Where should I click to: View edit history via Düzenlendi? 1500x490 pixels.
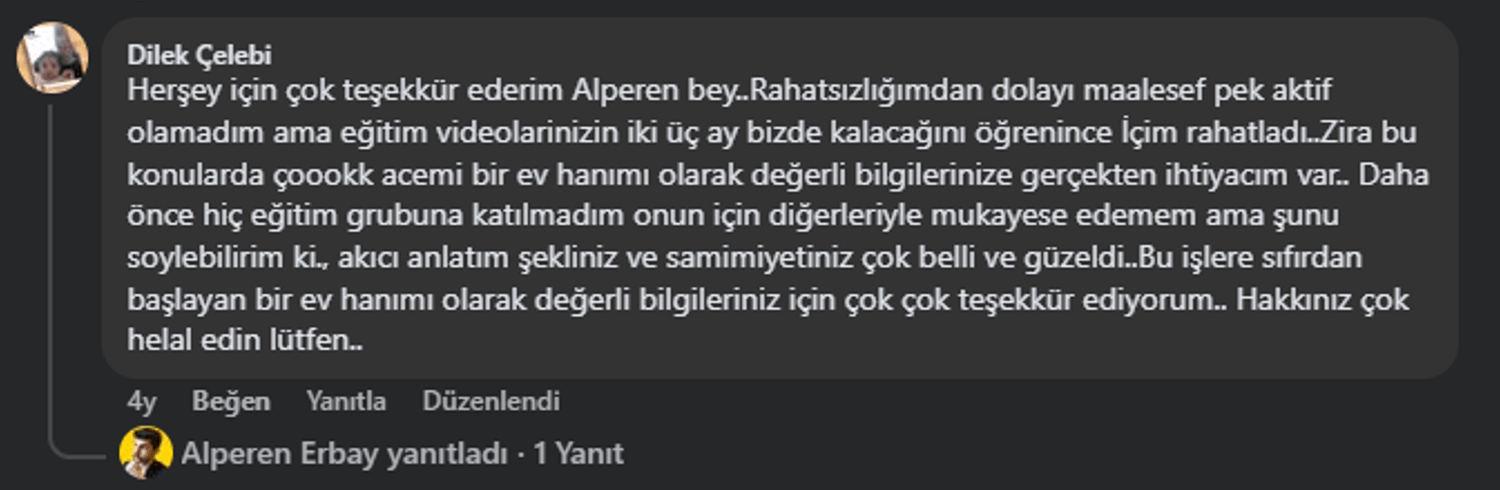click(491, 402)
